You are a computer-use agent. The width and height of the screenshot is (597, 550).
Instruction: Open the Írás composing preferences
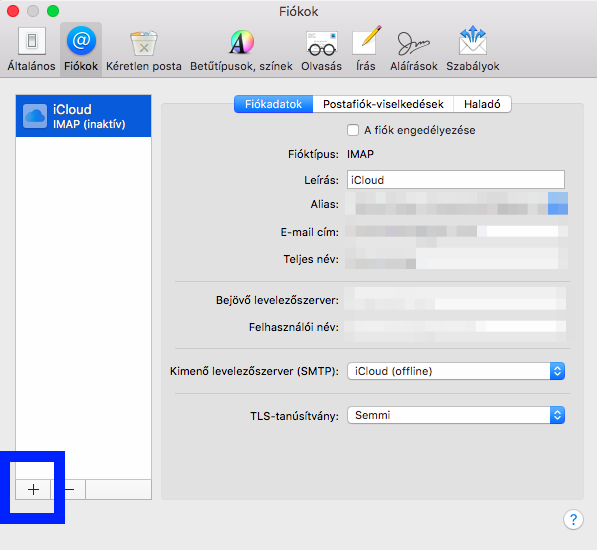(x=366, y=49)
